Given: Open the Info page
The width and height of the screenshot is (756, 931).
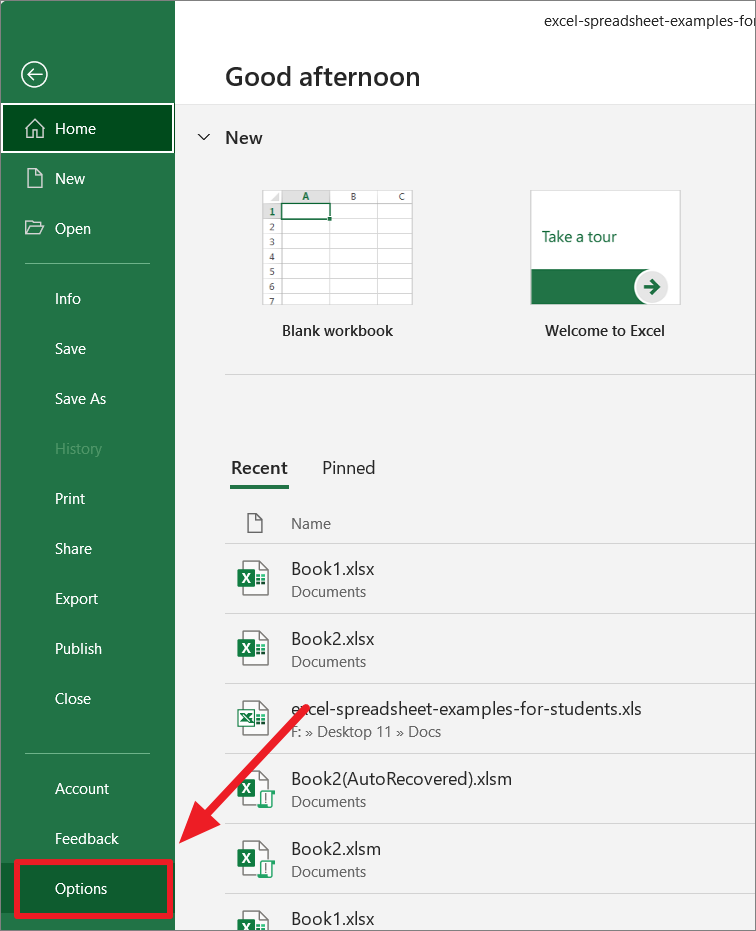Looking at the screenshot, I should [x=87, y=299].
